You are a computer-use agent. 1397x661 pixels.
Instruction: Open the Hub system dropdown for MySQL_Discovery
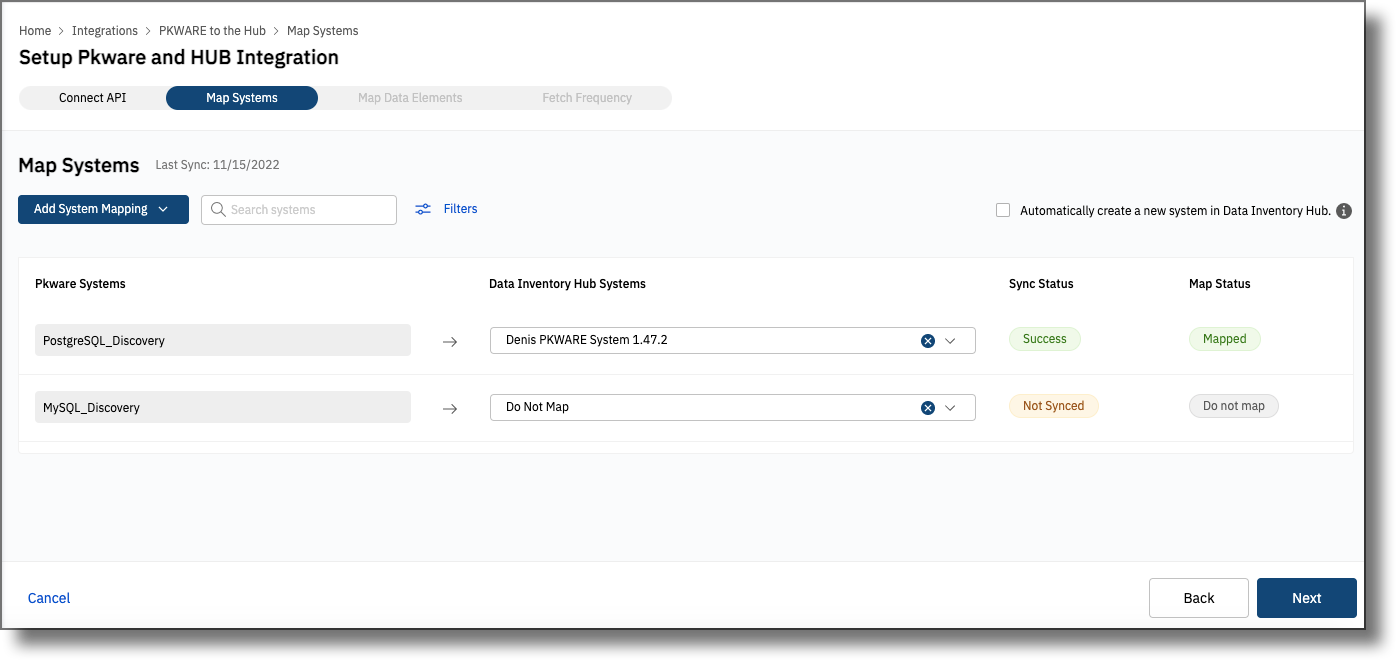click(952, 407)
